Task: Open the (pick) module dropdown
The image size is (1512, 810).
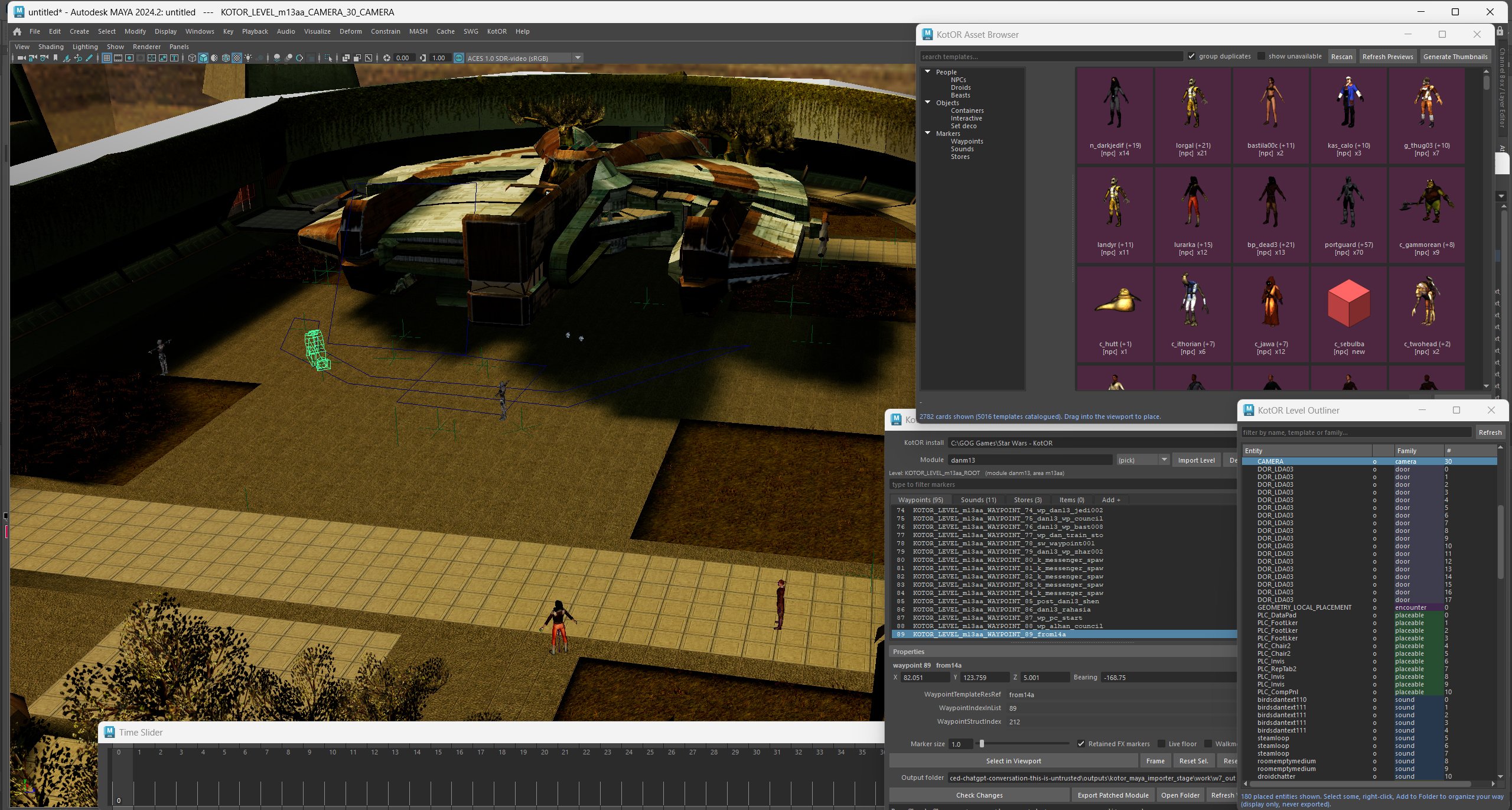Action: pyautogui.click(x=1143, y=460)
